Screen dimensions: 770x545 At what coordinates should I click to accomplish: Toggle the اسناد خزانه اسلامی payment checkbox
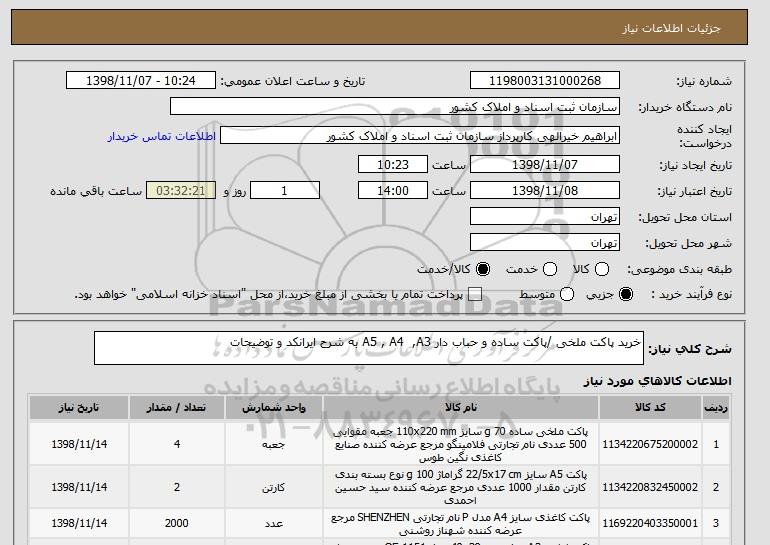tap(475, 294)
